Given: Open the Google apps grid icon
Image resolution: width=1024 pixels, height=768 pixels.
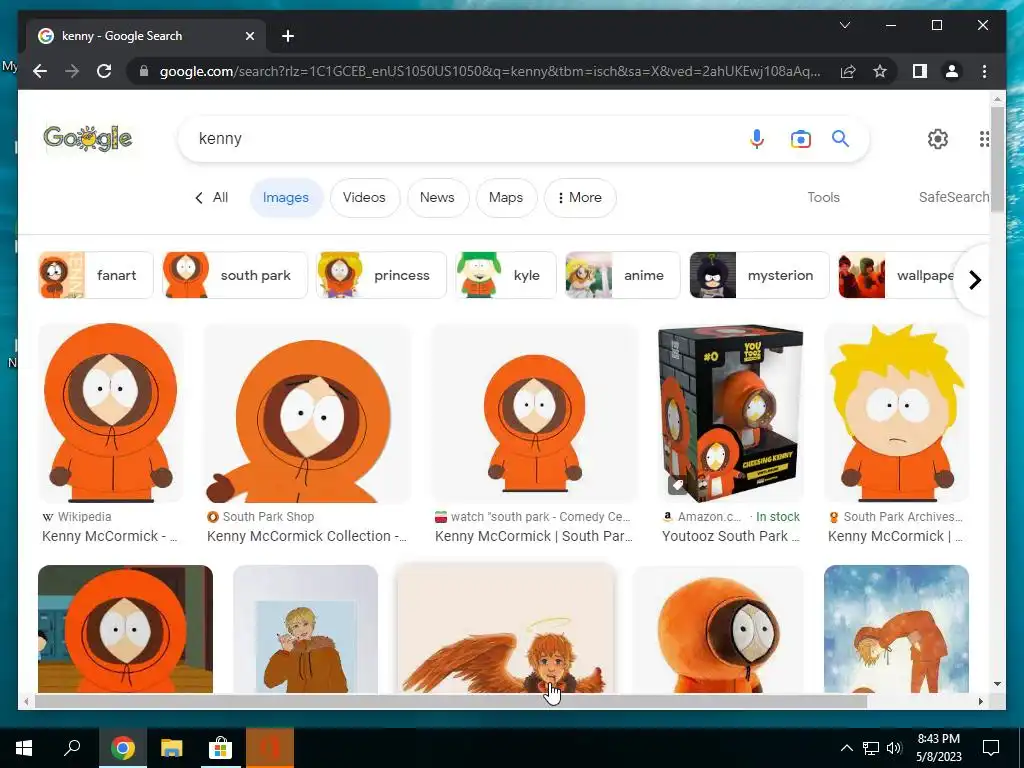Looking at the screenshot, I should point(984,138).
